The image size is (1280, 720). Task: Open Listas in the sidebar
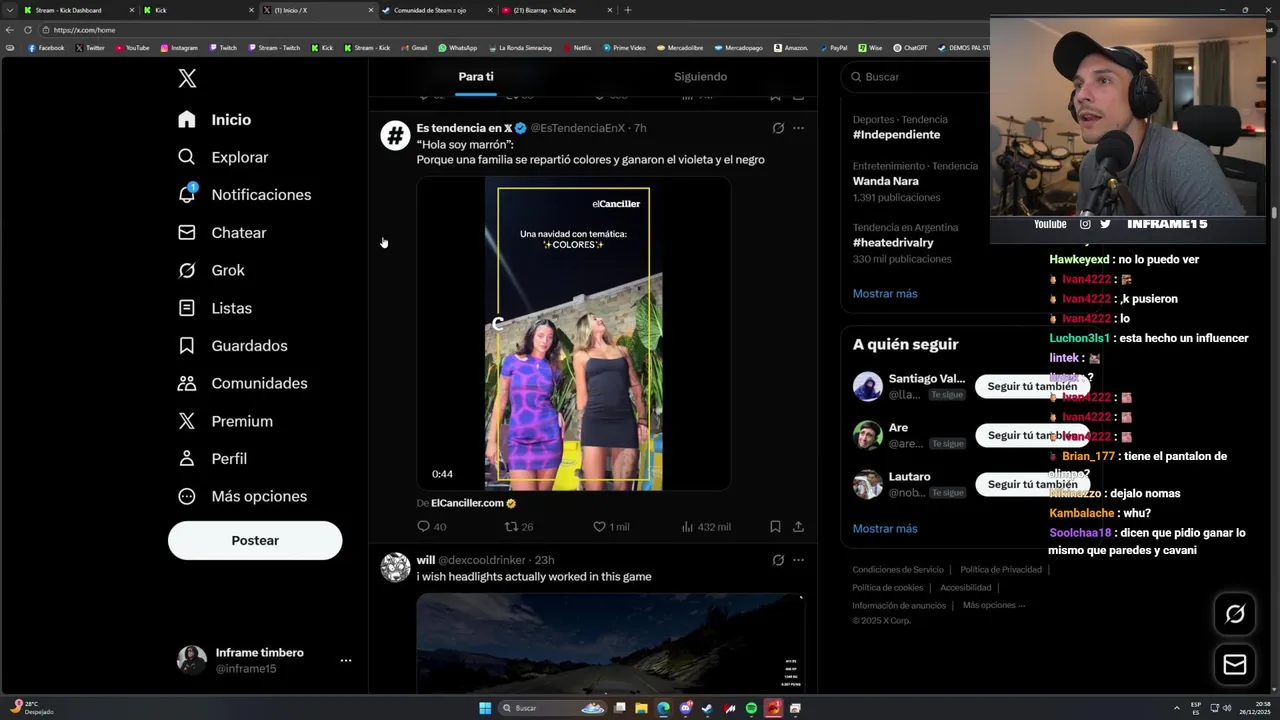pyautogui.click(x=214, y=308)
